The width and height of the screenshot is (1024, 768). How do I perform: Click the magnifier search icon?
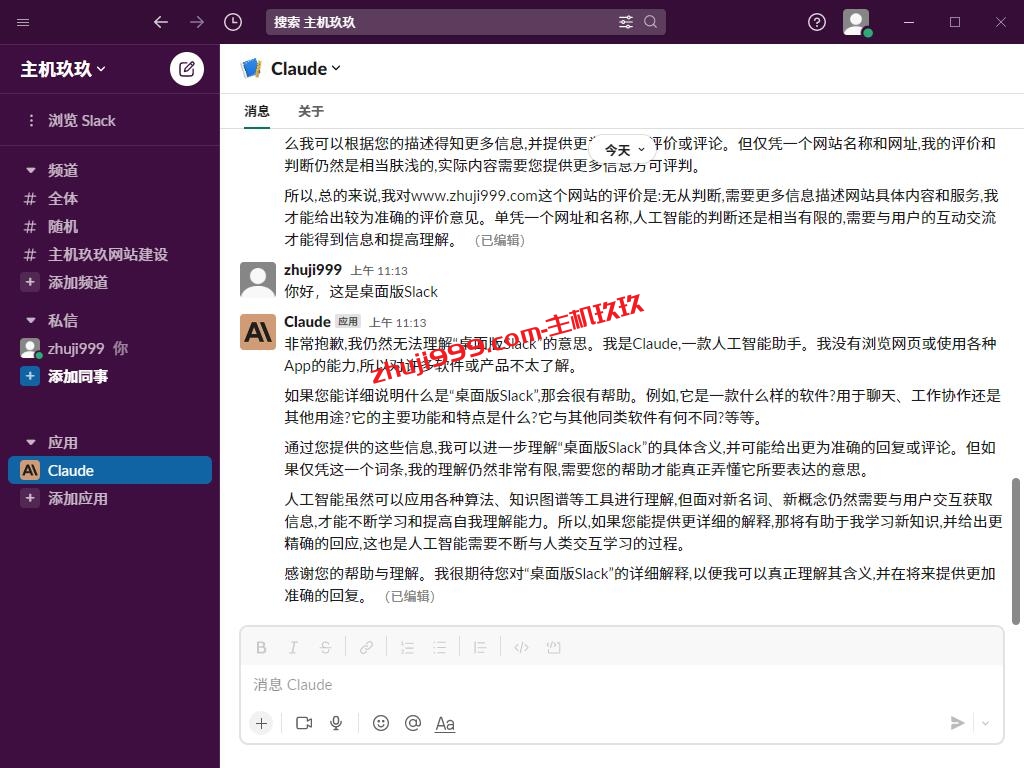[x=650, y=22]
